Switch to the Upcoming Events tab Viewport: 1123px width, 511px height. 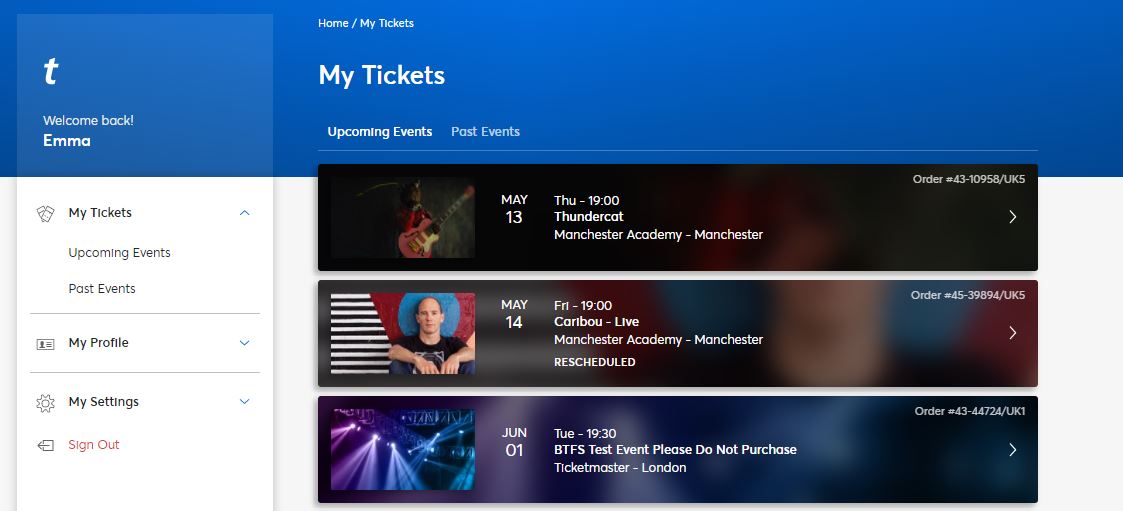(380, 132)
